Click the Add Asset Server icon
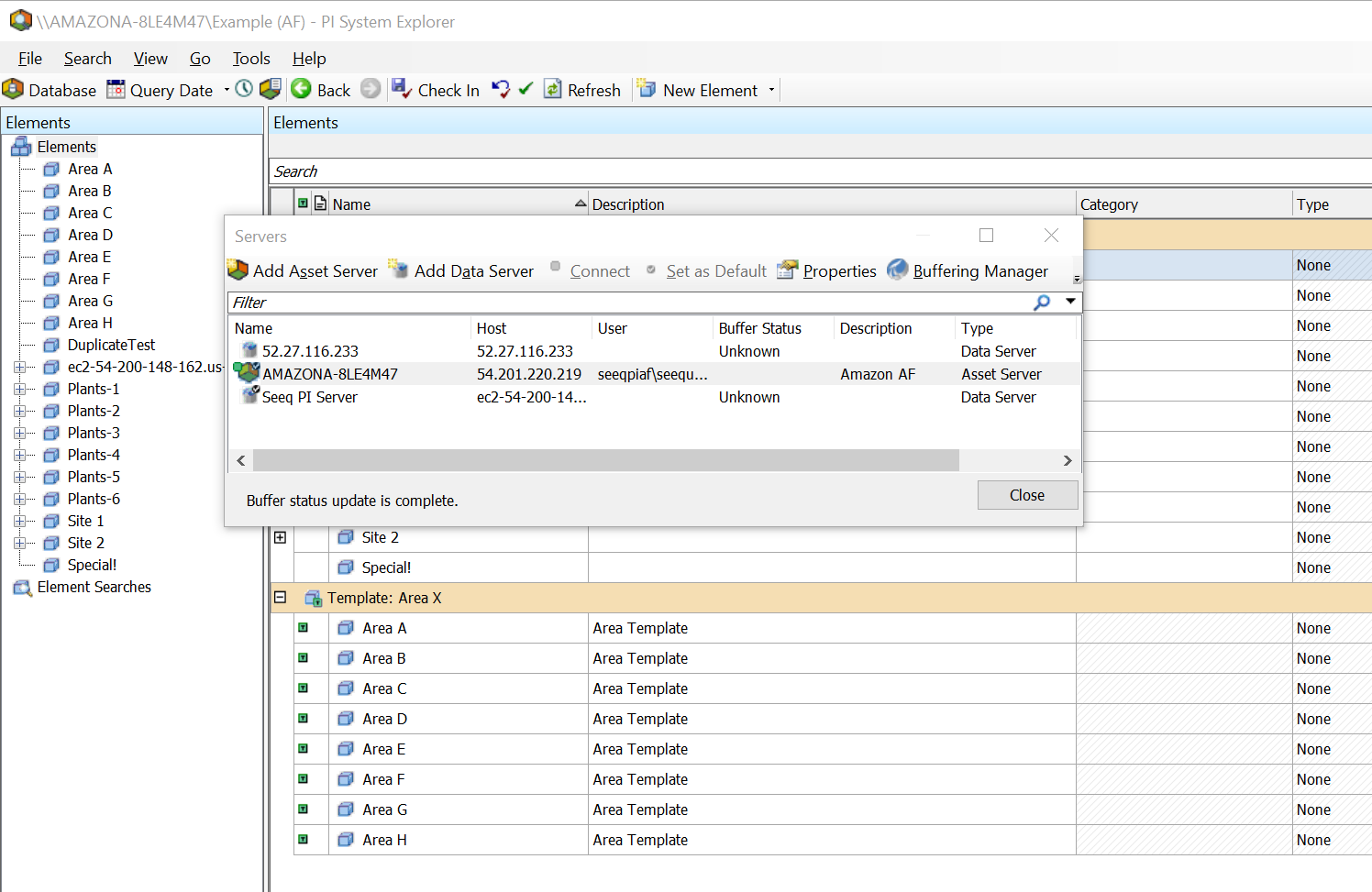This screenshot has width=1372, height=892. (237, 270)
